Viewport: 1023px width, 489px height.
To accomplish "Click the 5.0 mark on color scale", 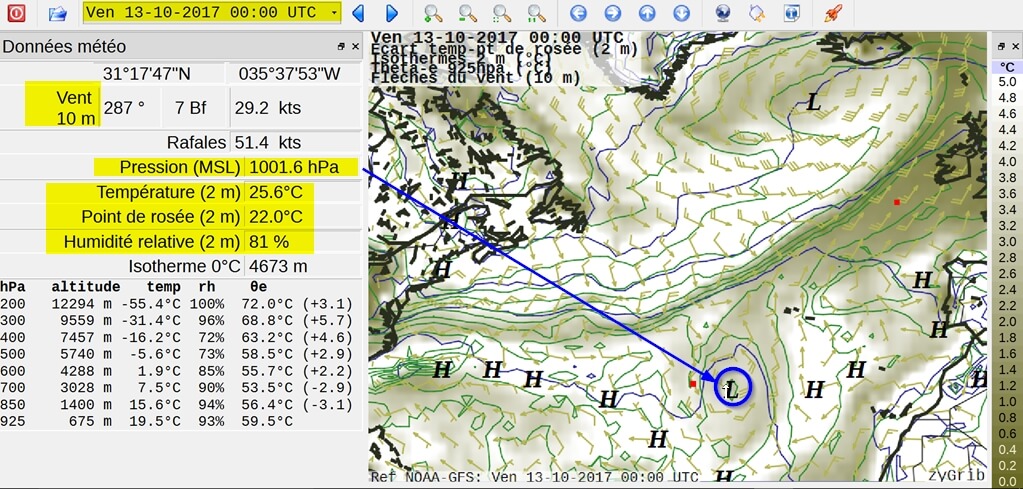I will pyautogui.click(x=1007, y=82).
